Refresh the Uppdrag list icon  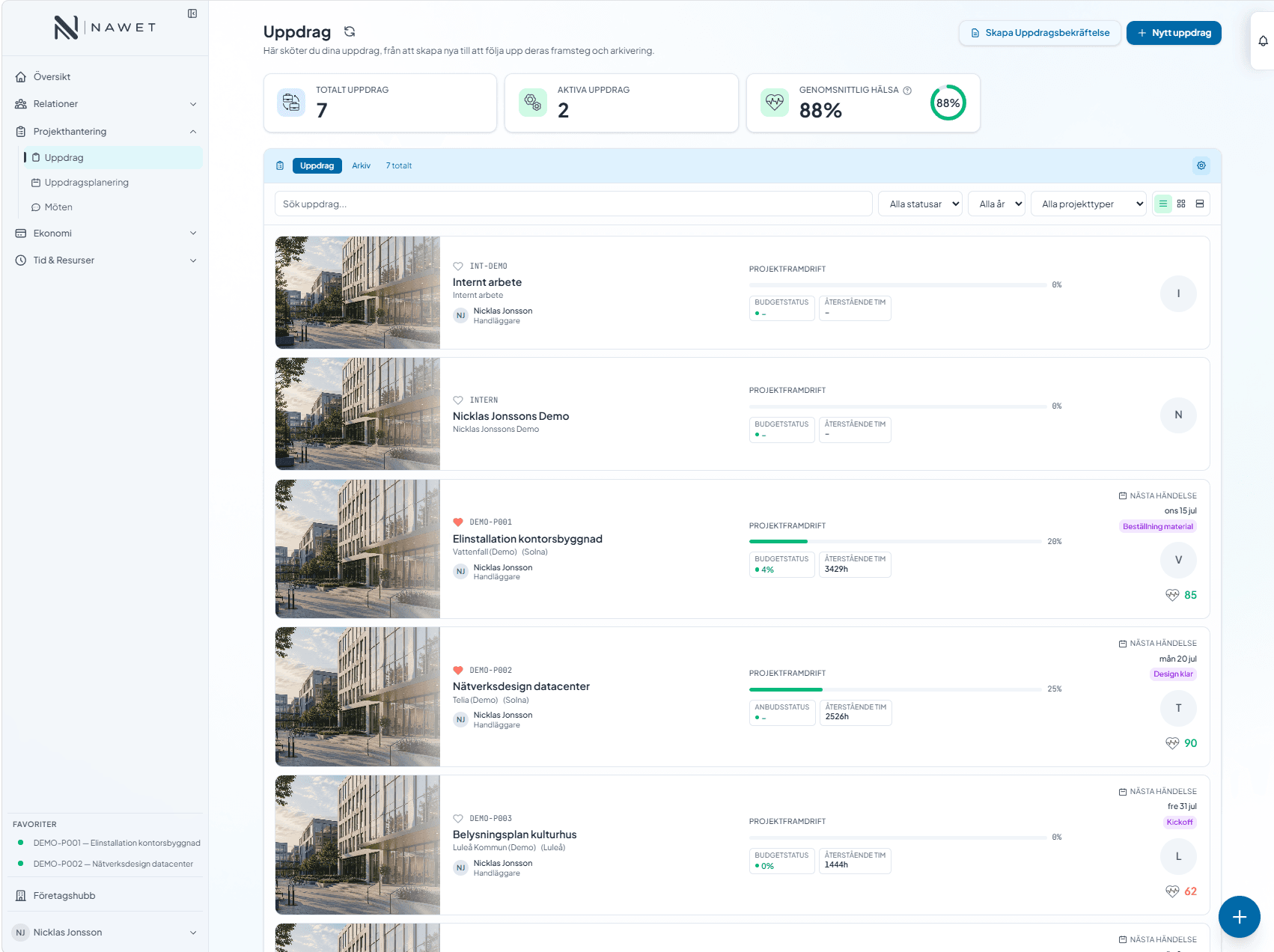350,31
